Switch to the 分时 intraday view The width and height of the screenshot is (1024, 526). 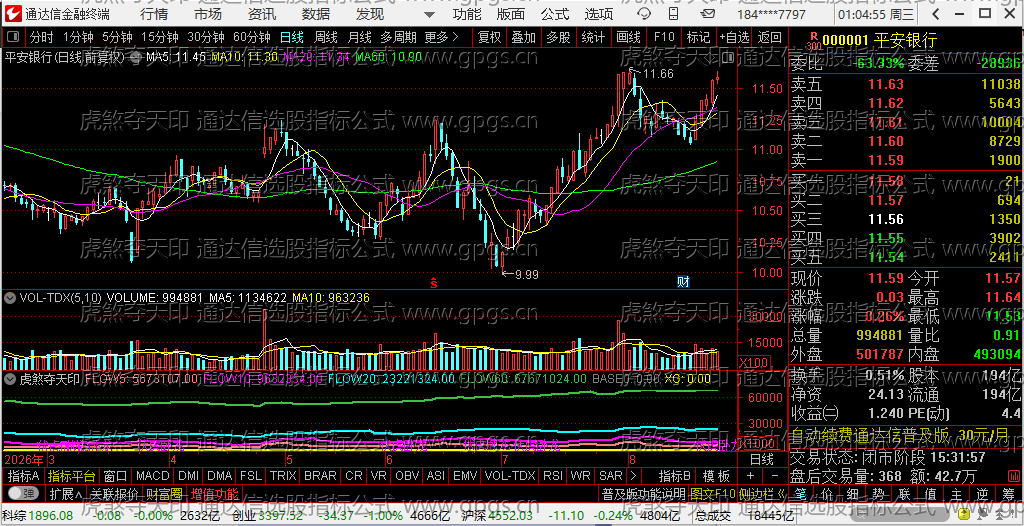tap(42, 37)
